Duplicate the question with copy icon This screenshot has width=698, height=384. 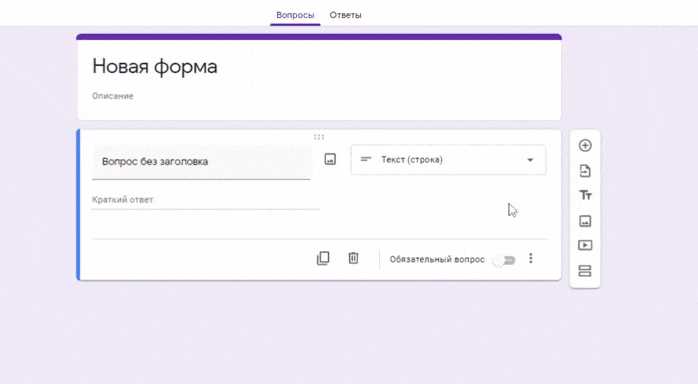point(323,258)
